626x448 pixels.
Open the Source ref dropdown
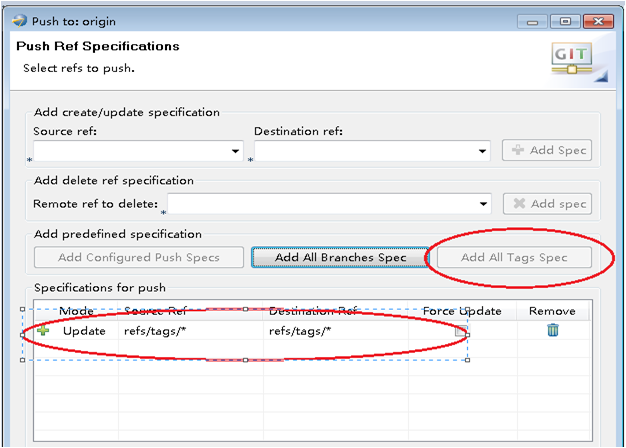[236, 151]
